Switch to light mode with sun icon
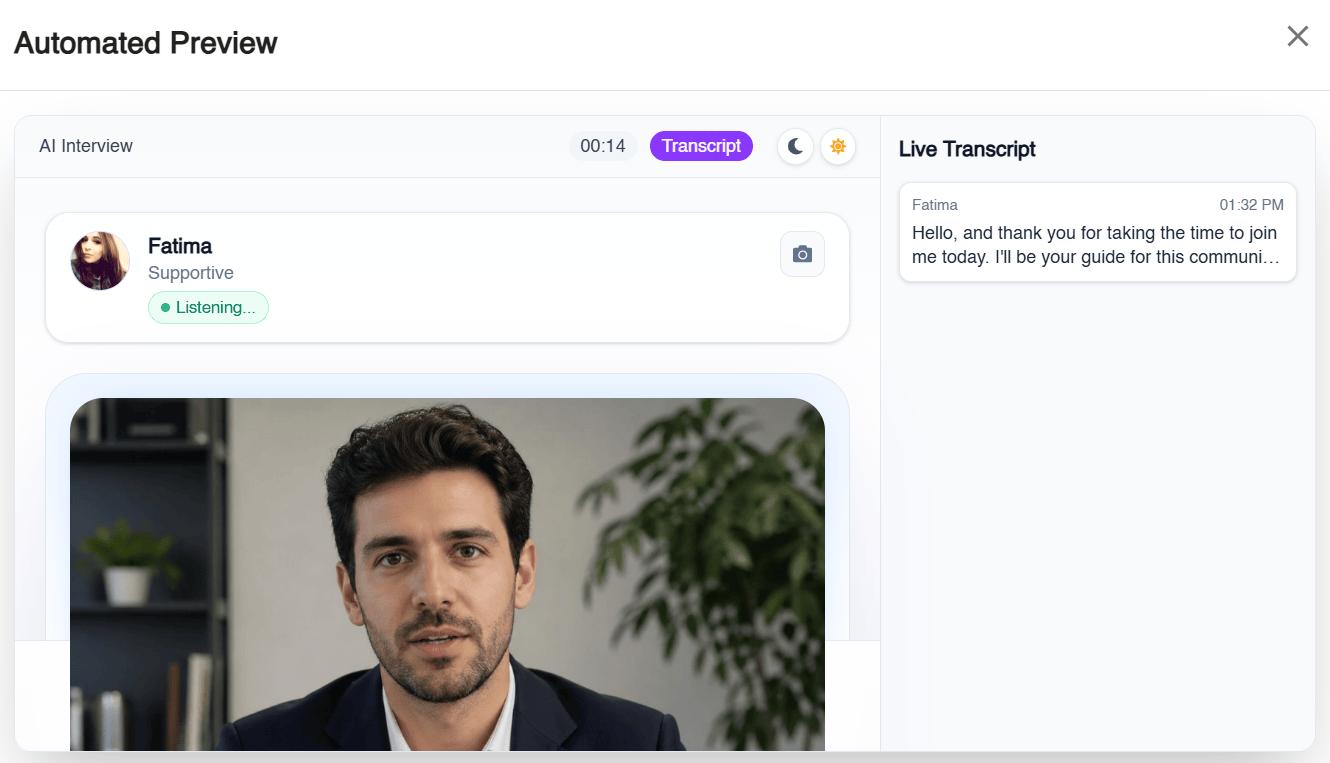This screenshot has height=763, width=1330. [838, 146]
